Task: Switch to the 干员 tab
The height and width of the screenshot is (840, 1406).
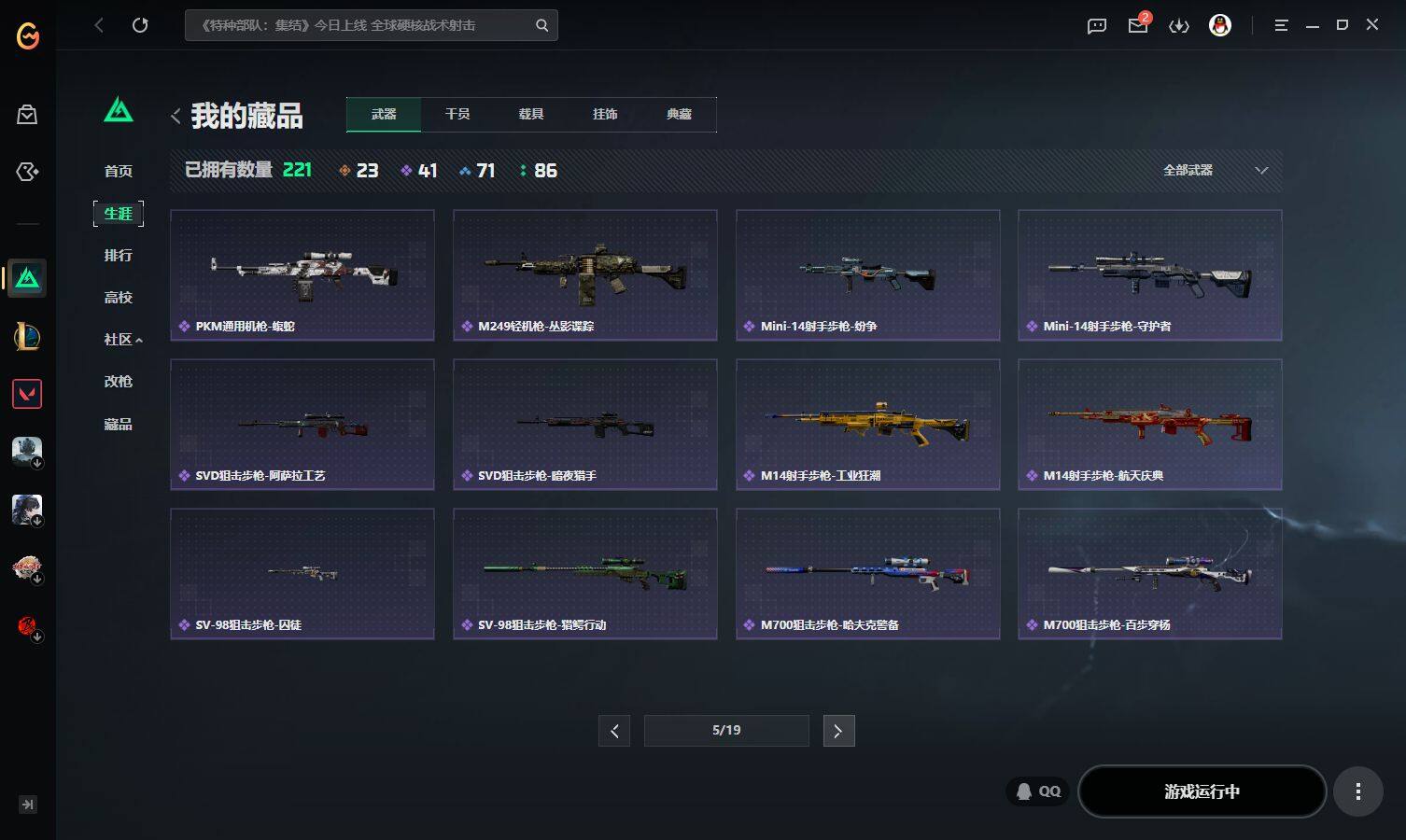Action: pyautogui.click(x=457, y=115)
